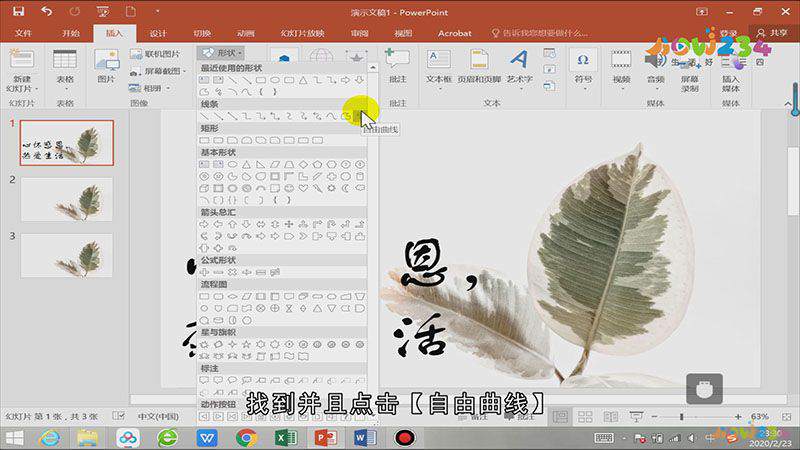The image size is (800, 450).
Task: Click the spell check icon in status bar
Action: (118, 416)
